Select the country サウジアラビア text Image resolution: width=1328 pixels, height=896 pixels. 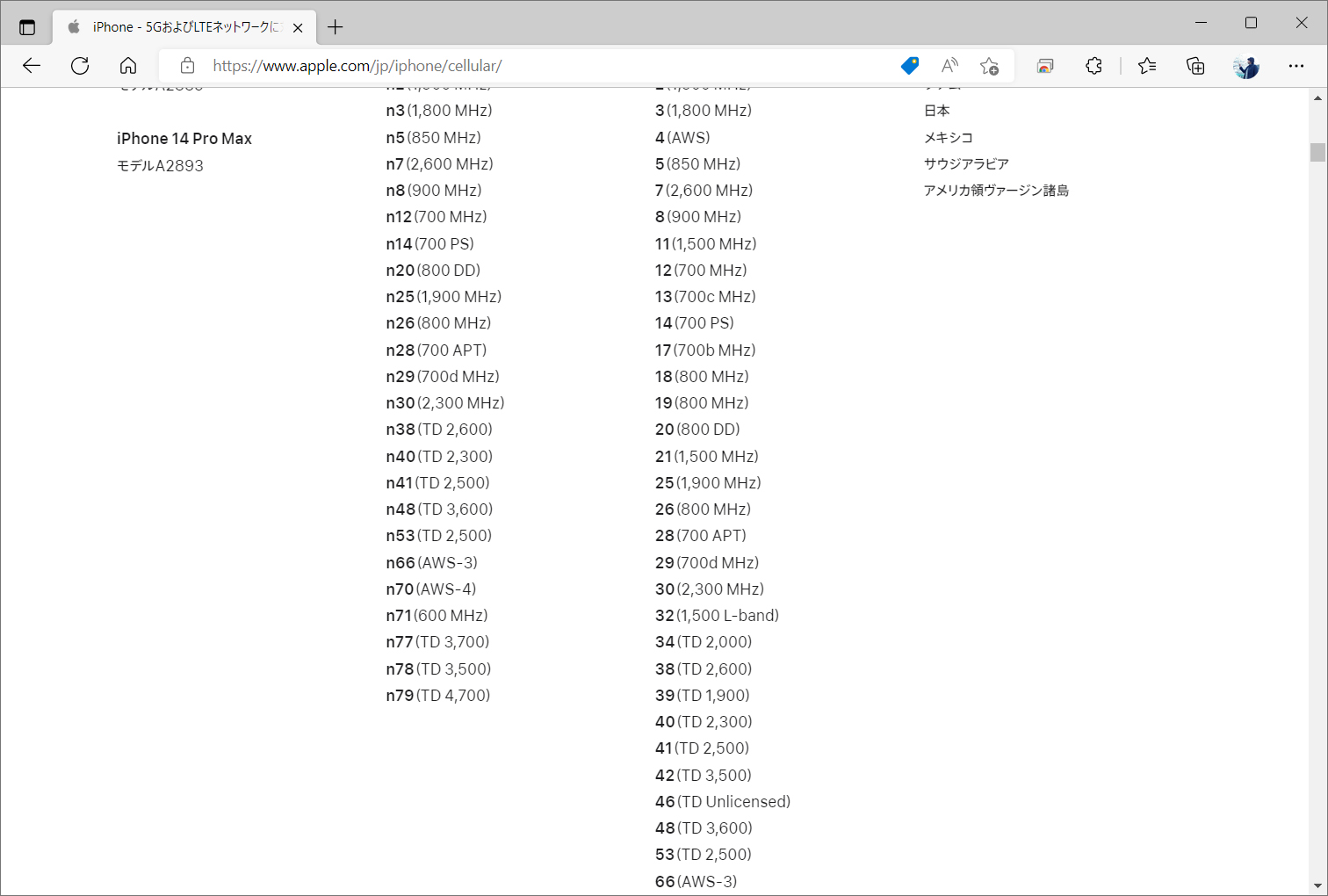(x=966, y=164)
